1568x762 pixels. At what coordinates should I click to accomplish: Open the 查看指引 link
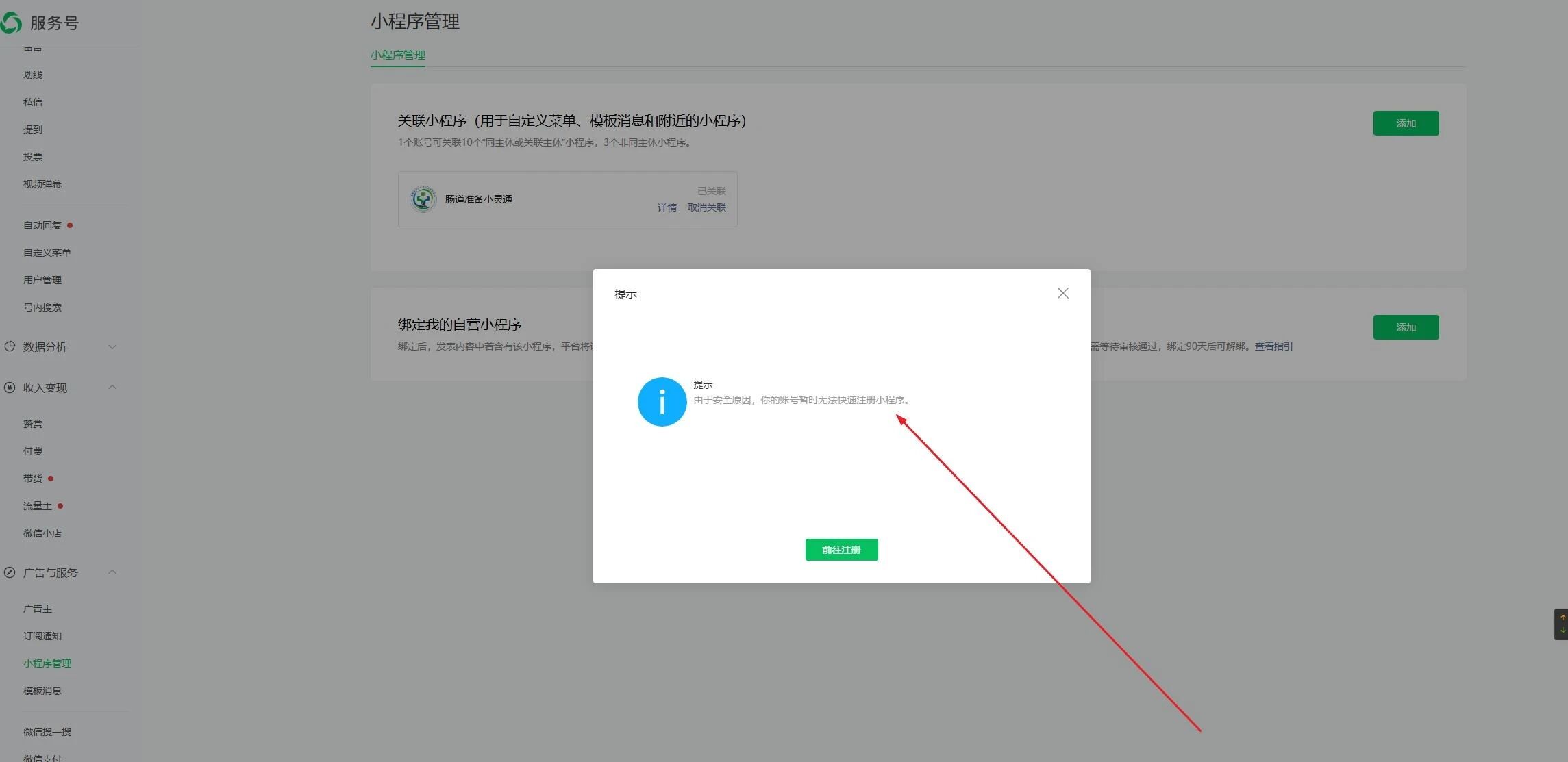pyautogui.click(x=1273, y=346)
